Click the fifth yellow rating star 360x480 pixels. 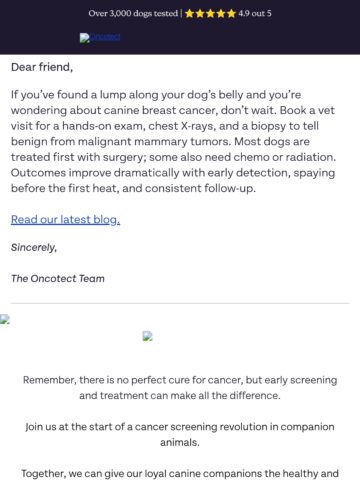(231, 14)
